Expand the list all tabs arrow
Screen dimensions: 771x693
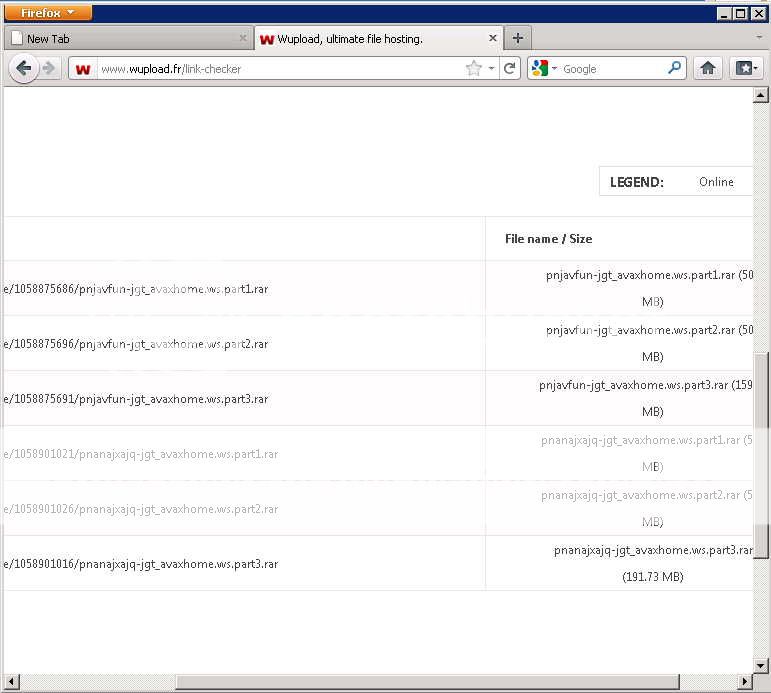pos(760,38)
